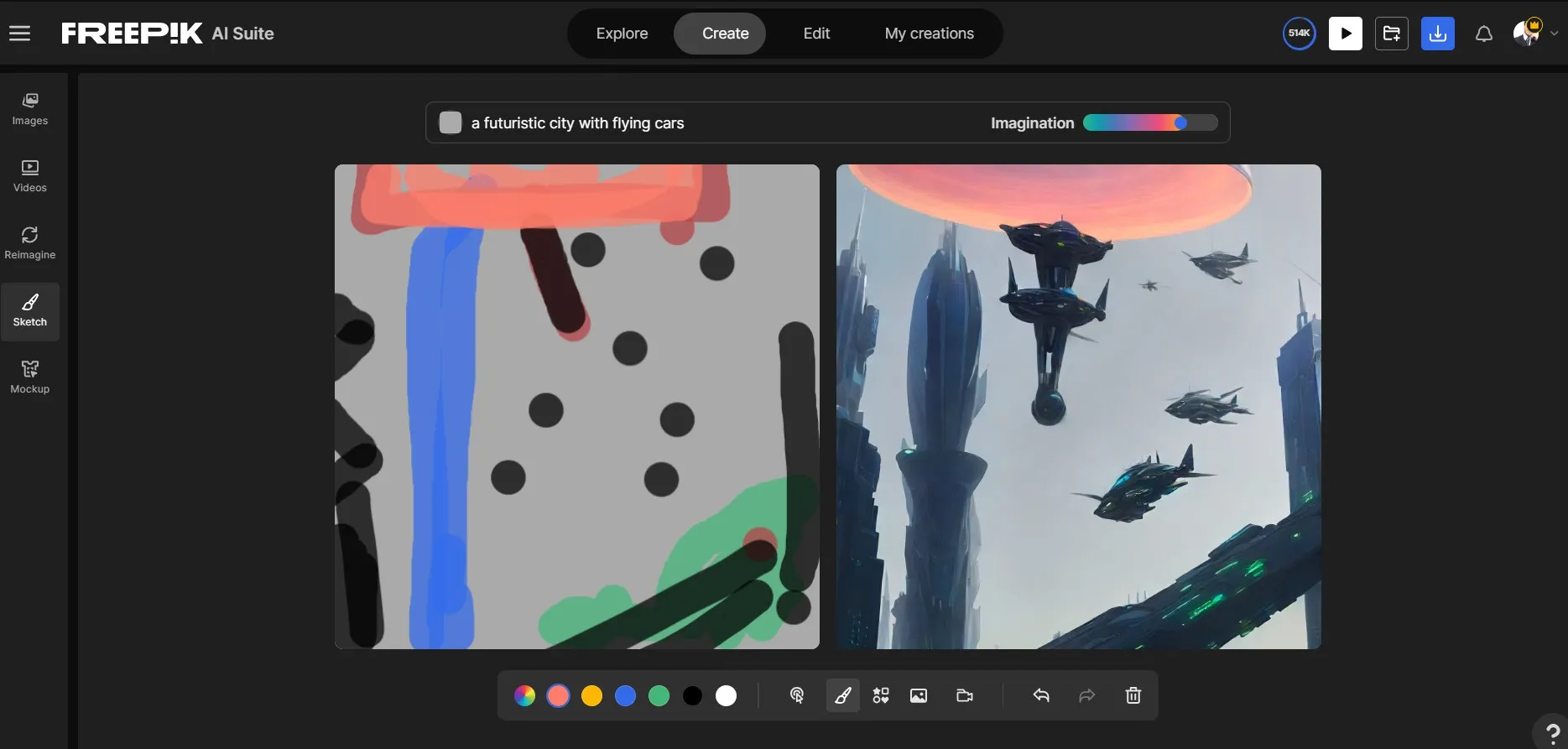Open the notifications bell
The height and width of the screenshot is (749, 1568).
click(x=1483, y=34)
